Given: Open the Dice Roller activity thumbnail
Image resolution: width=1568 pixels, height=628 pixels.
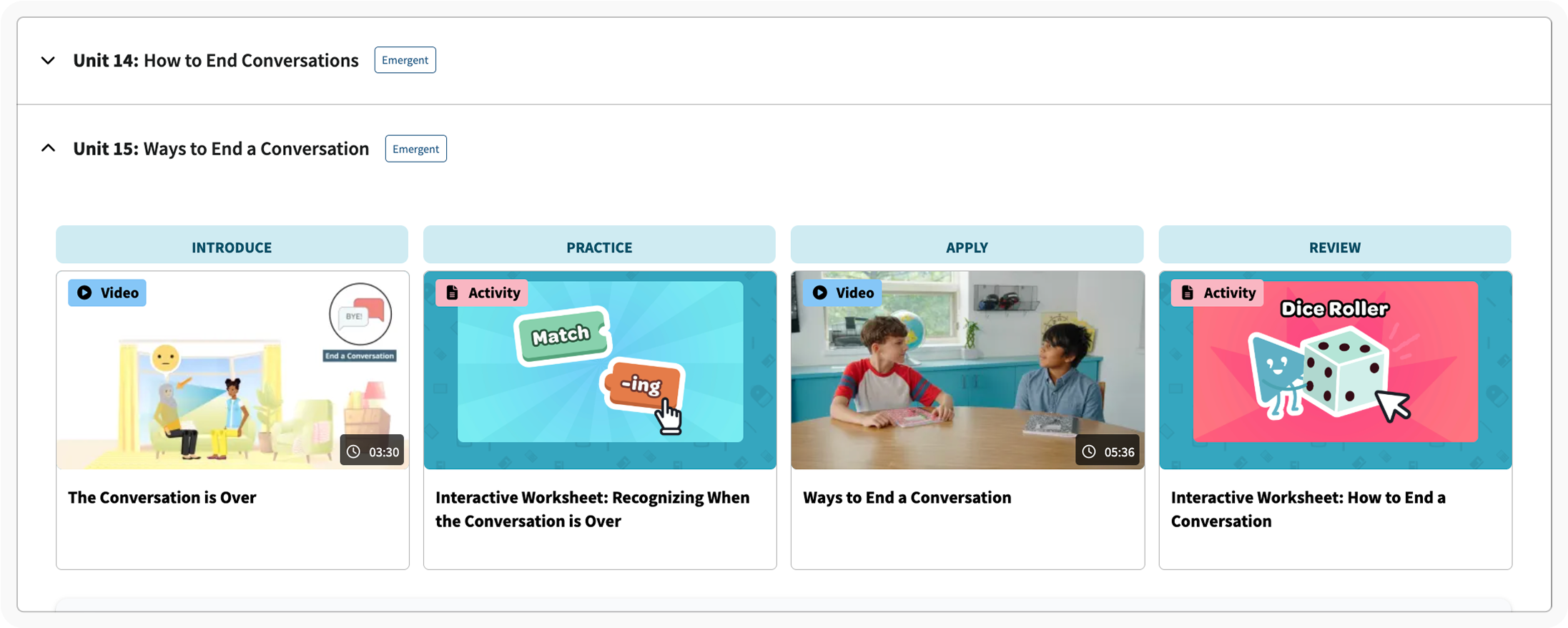Looking at the screenshot, I should pyautogui.click(x=1335, y=370).
